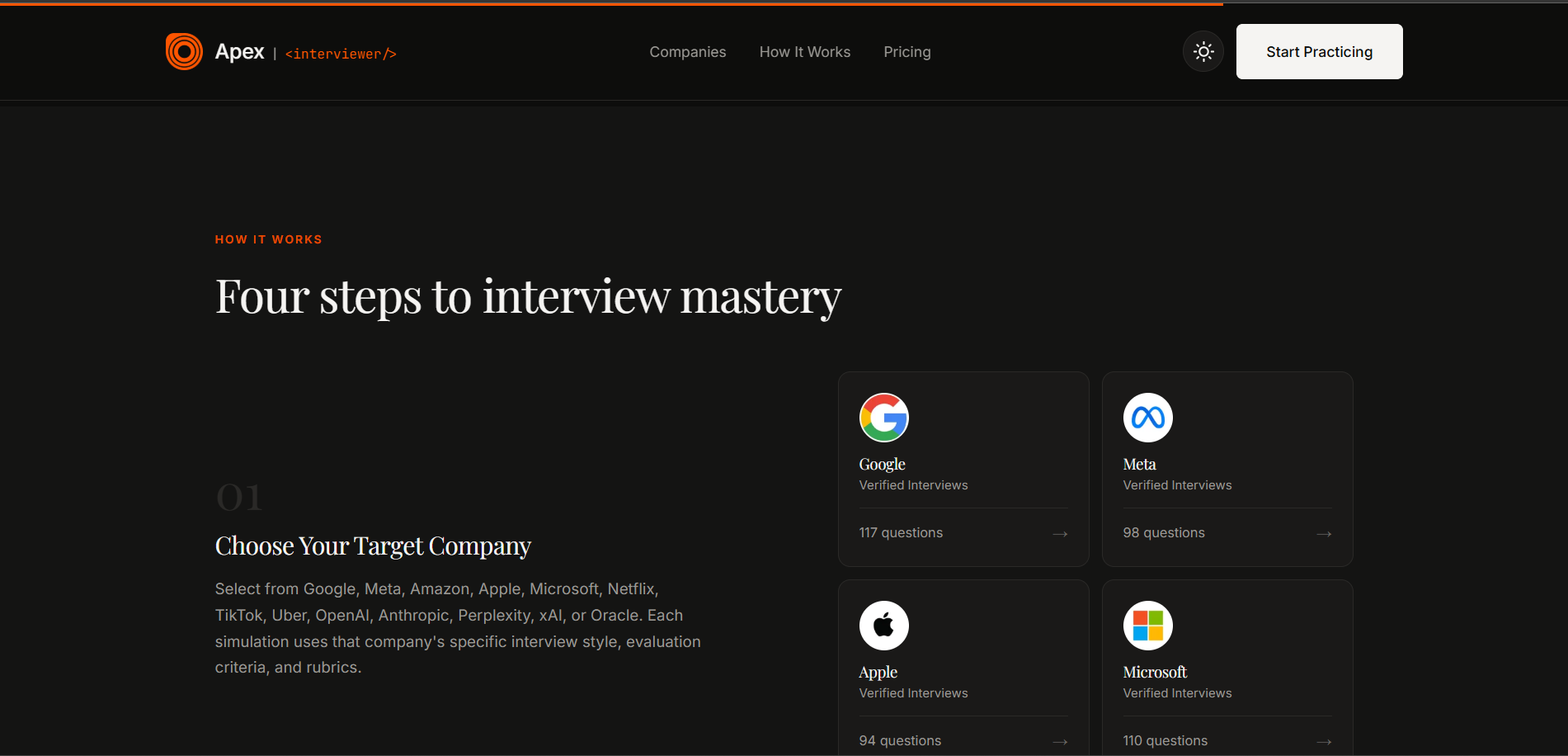
Task: Open the Companies nav item
Action: pos(688,52)
